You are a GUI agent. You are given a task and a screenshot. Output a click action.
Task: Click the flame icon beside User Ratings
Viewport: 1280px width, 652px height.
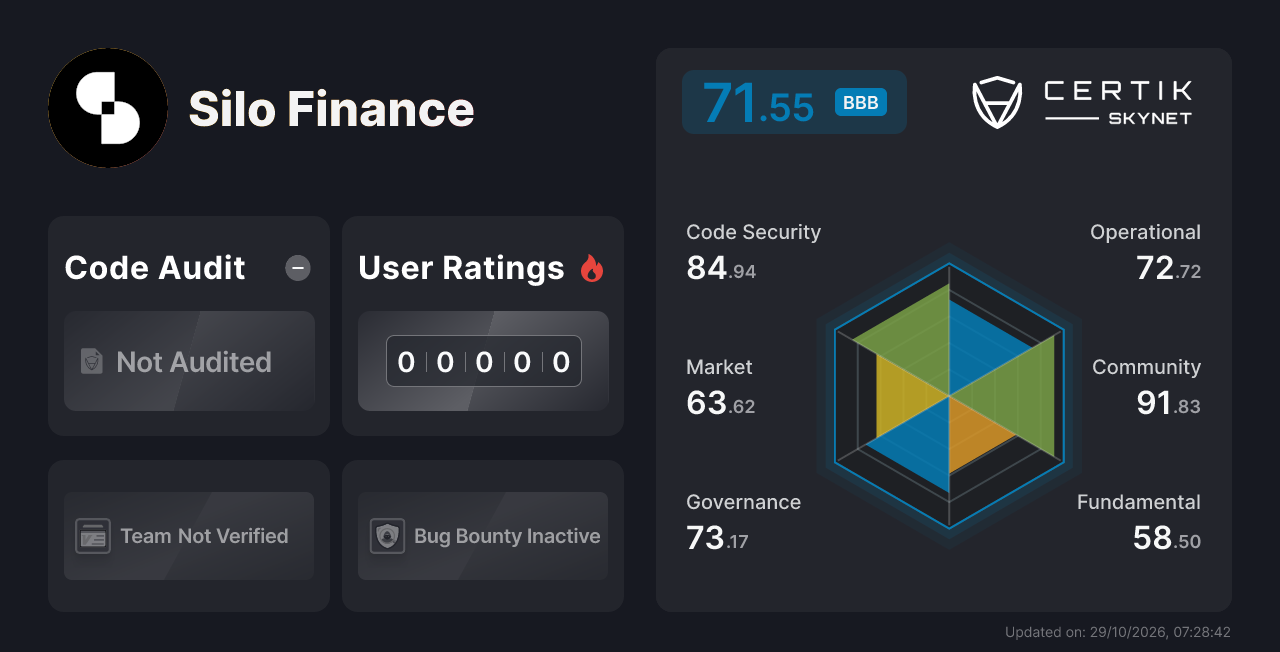point(592,268)
